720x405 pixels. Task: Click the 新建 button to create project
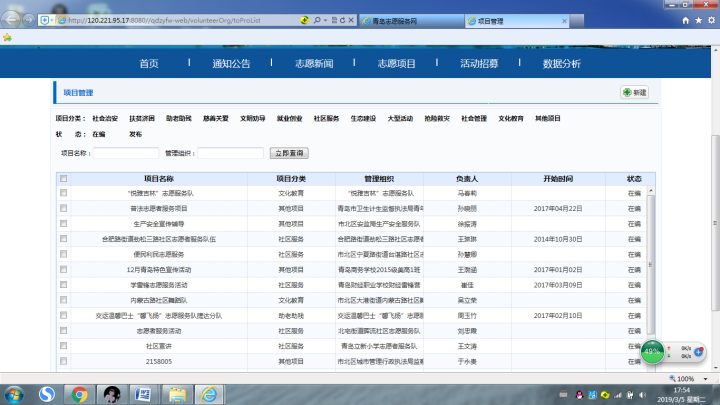(634, 92)
